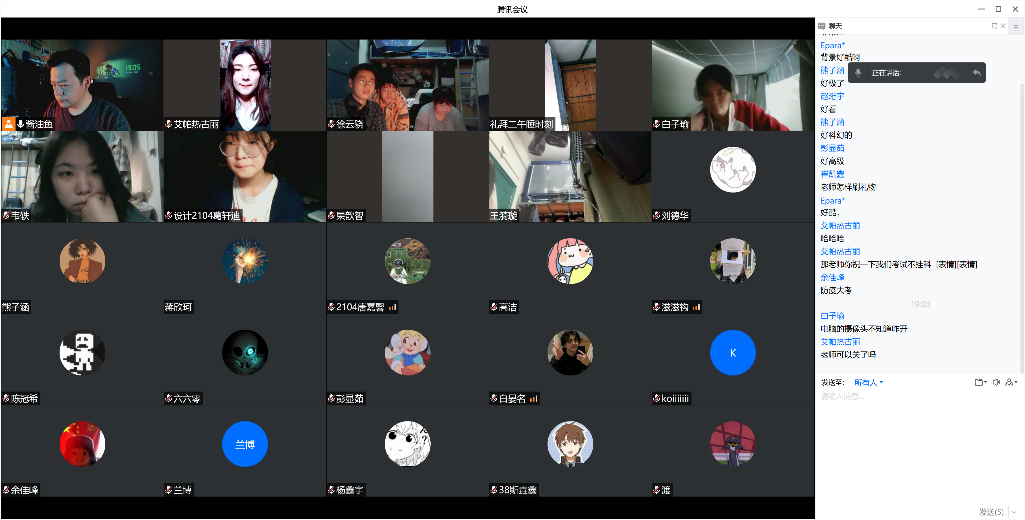Close the chat side panel
The width and height of the screenshot is (1025, 520).
(x=1003, y=26)
